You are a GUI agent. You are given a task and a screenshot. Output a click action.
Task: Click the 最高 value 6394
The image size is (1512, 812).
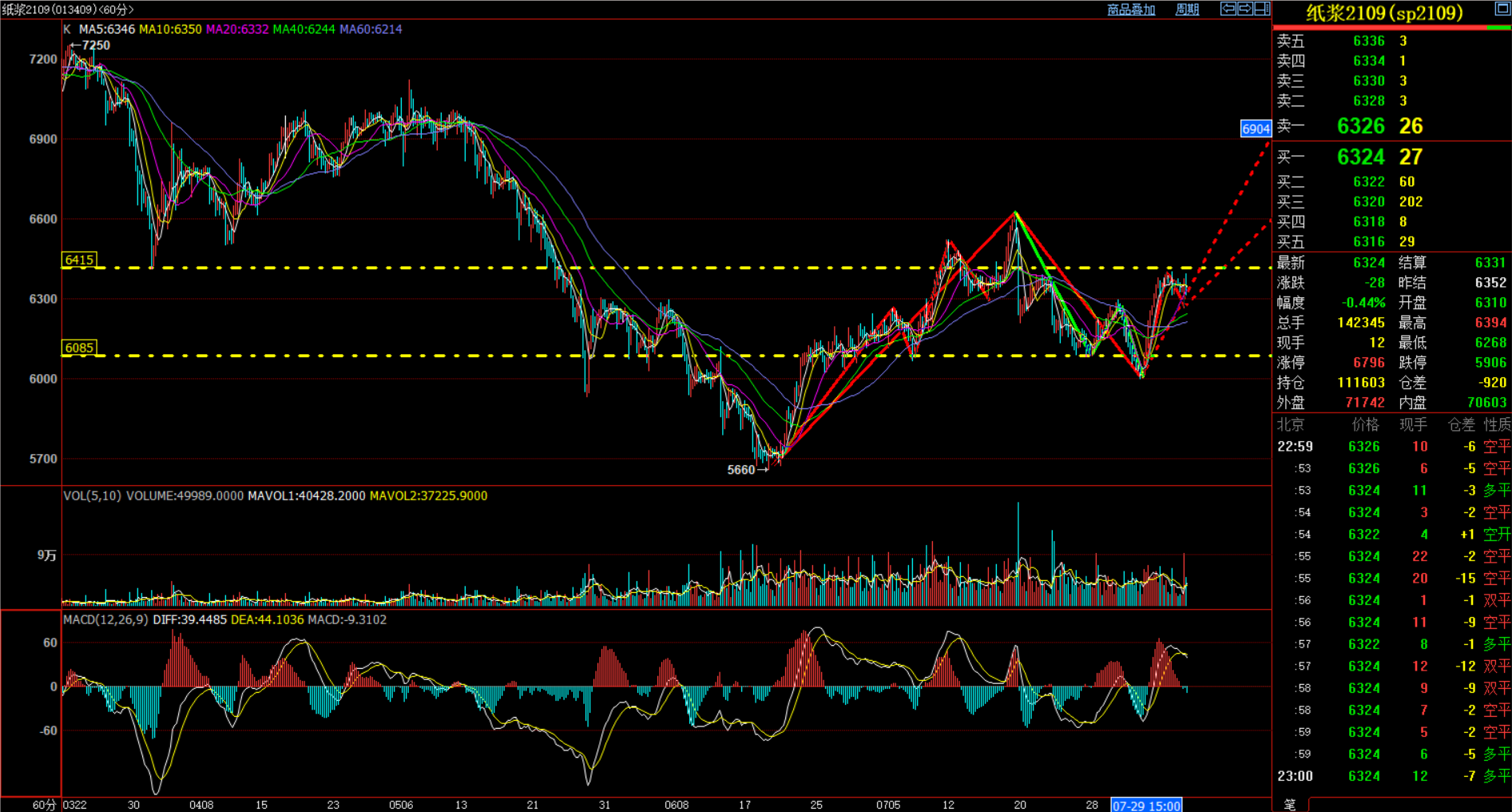1490,323
